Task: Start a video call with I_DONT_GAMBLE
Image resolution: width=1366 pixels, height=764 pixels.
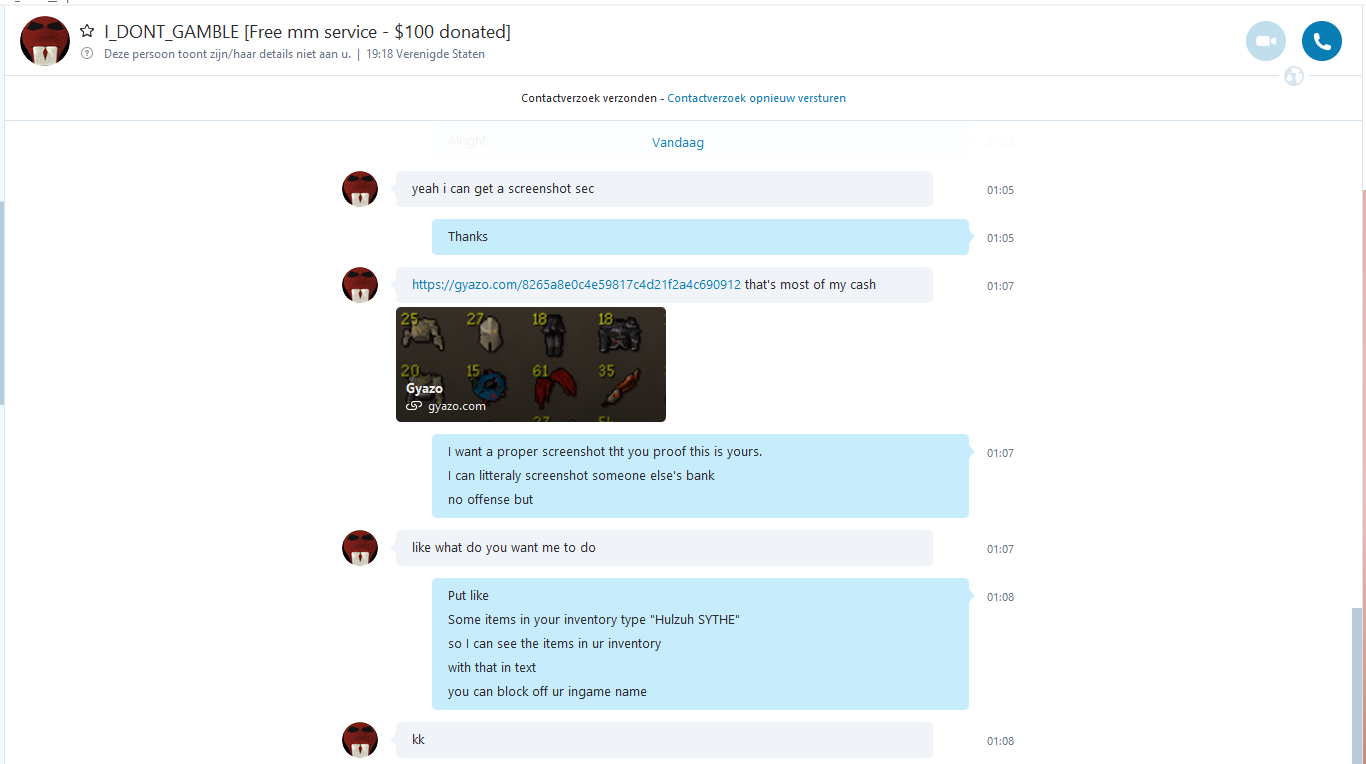Action: coord(1265,41)
